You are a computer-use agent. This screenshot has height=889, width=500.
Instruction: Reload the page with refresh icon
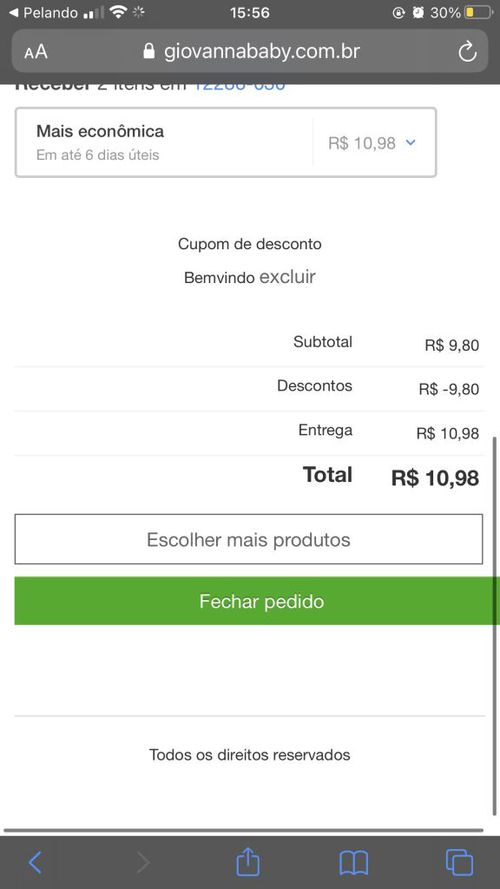[467, 52]
